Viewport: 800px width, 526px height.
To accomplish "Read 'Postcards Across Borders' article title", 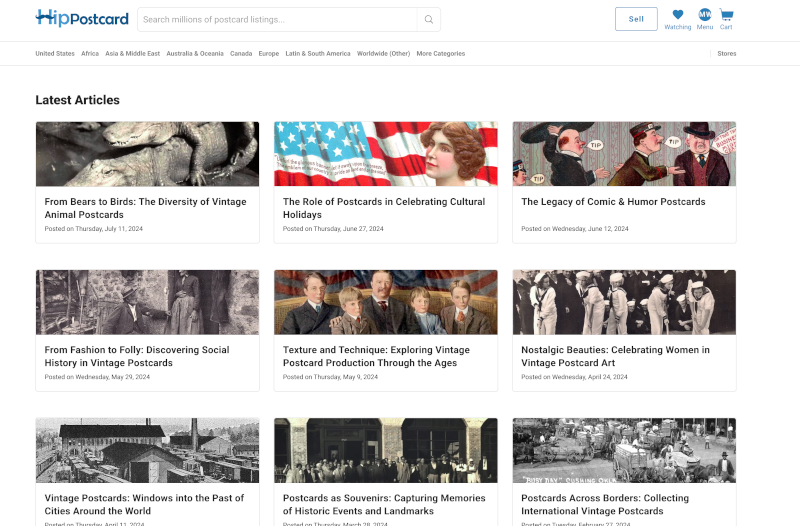I will point(605,504).
